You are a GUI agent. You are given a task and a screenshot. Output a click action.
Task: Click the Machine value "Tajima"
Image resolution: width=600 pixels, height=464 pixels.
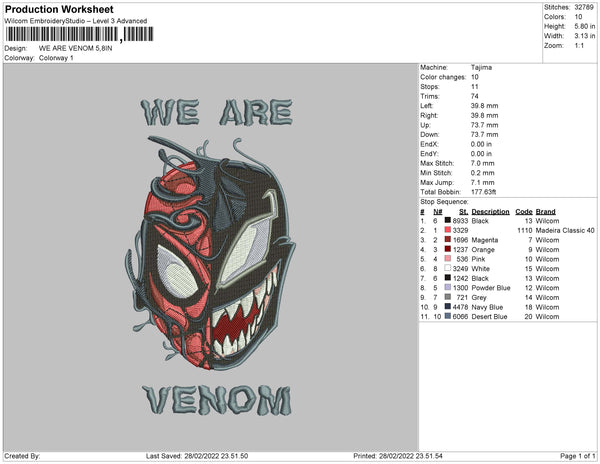[x=481, y=67]
